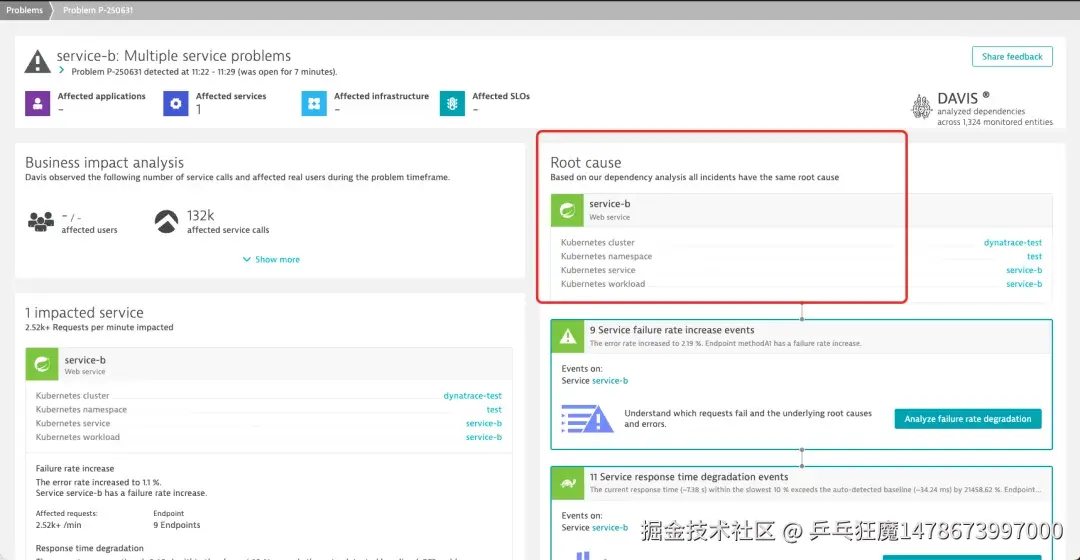Open Kubernetes service service-b link in Root cause
The width and height of the screenshot is (1080, 560).
(1024, 270)
